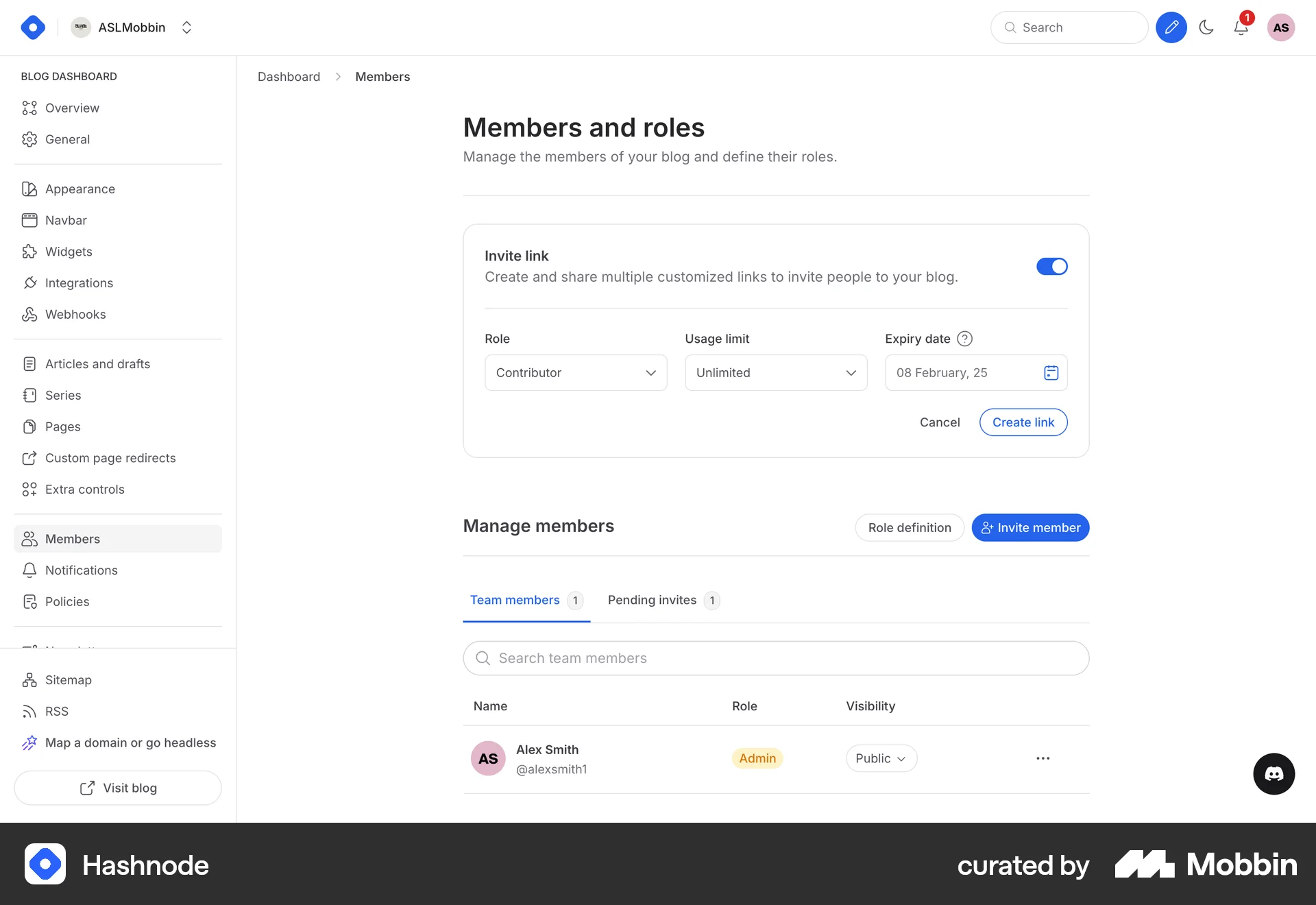This screenshot has height=905, width=1316.
Task: Click the AS avatar in the top bar
Action: point(1282,27)
